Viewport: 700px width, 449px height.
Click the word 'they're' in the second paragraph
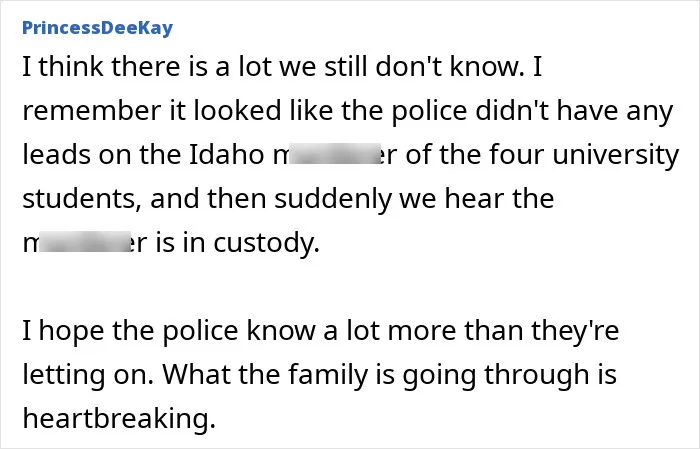[x=575, y=331]
